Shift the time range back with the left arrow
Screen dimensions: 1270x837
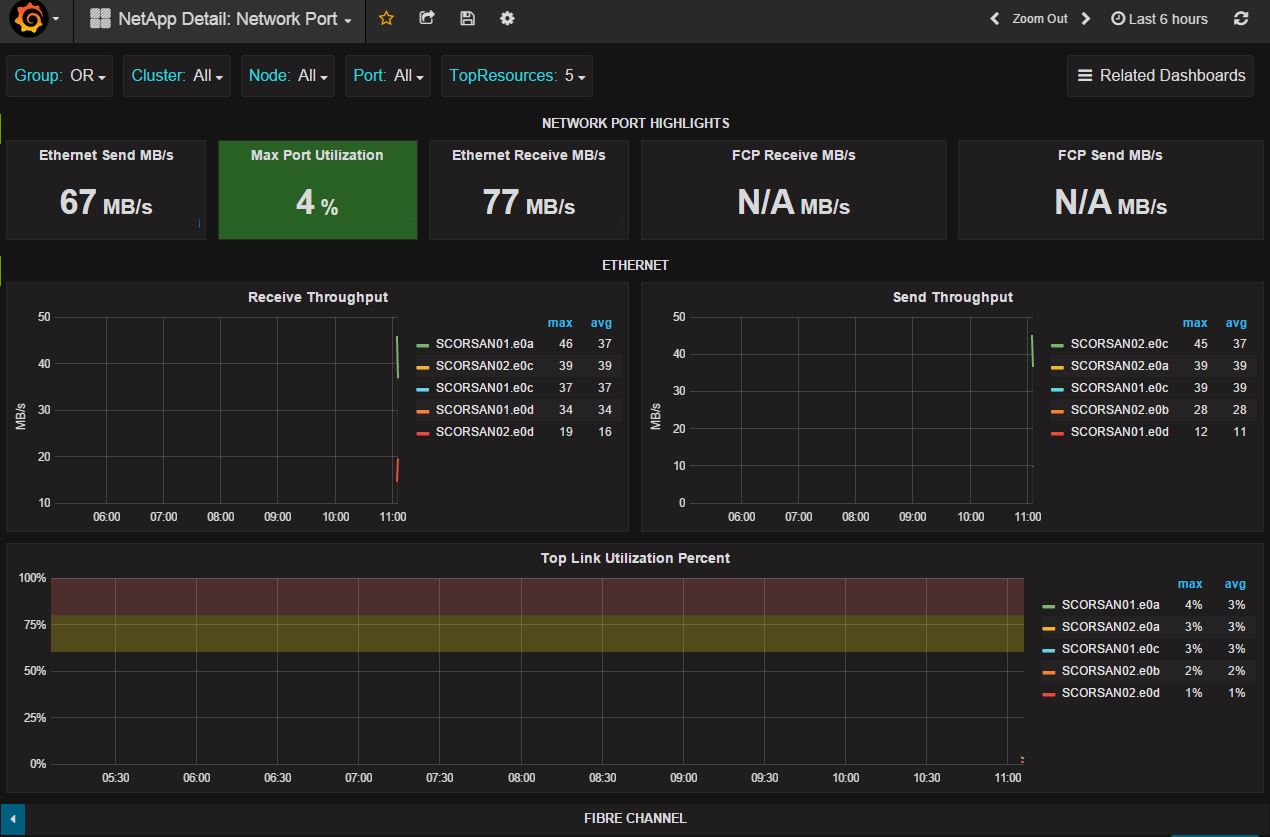click(994, 19)
